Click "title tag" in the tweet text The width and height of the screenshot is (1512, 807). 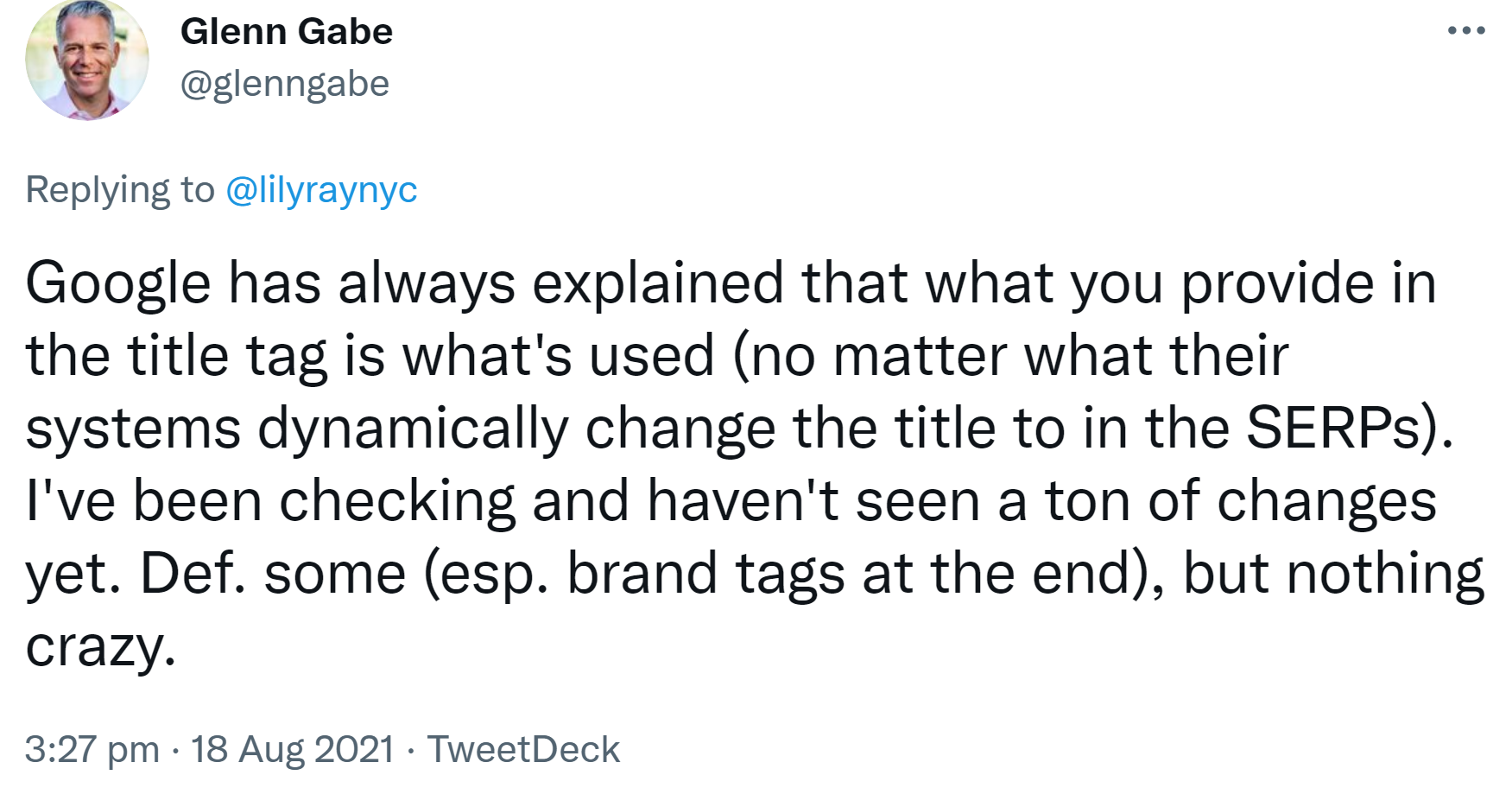[x=228, y=356]
